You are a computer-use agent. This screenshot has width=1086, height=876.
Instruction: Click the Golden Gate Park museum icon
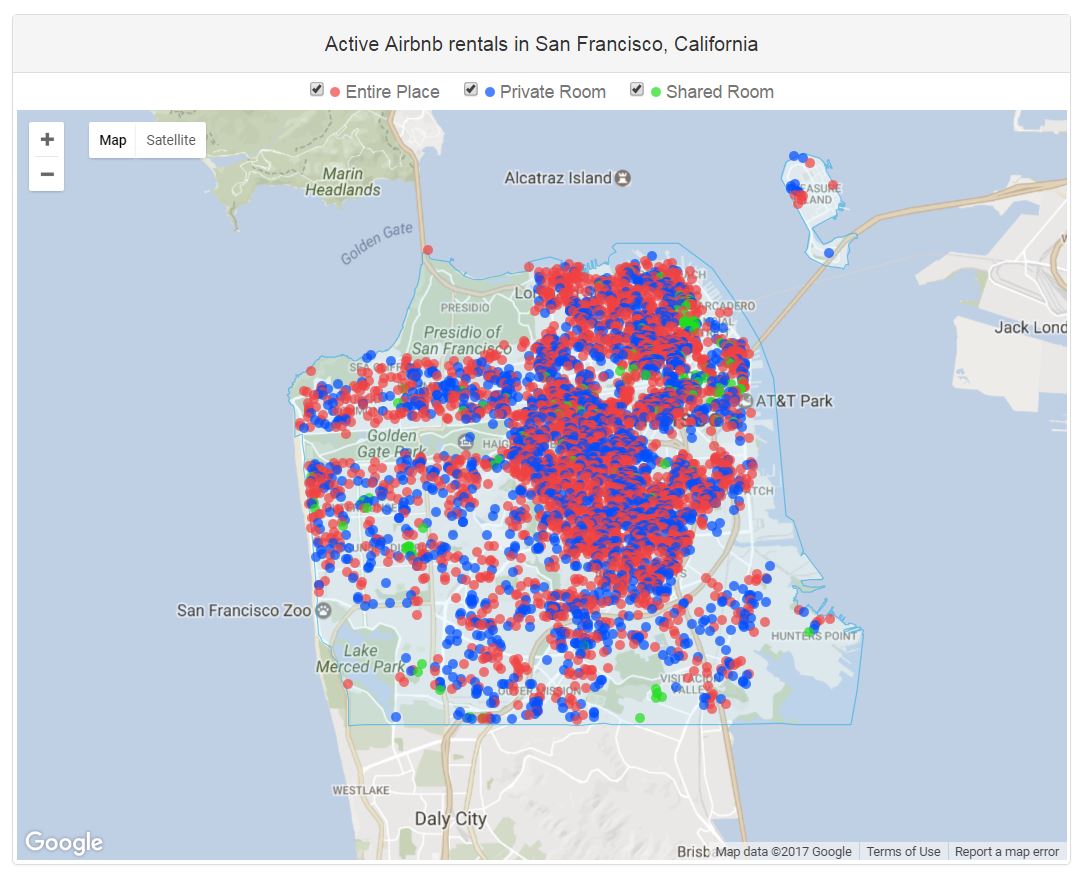(464, 442)
